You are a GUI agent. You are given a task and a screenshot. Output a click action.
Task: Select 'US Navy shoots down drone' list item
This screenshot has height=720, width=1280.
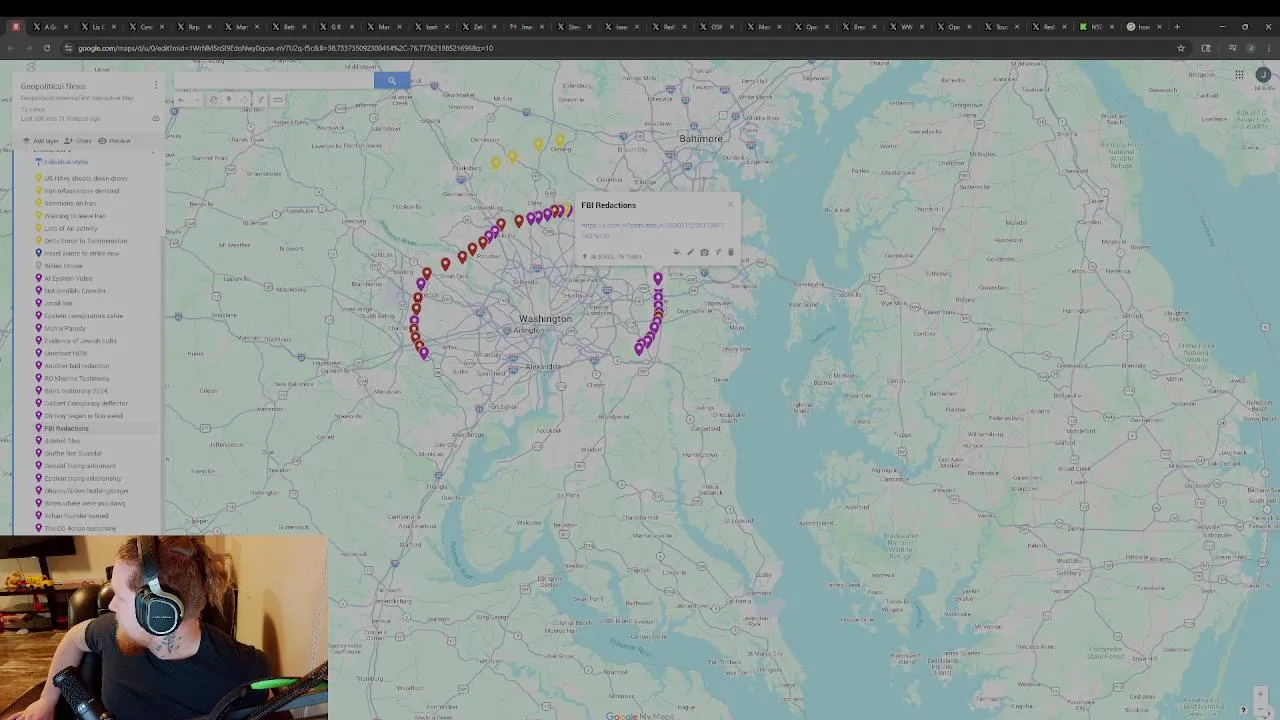[85, 178]
